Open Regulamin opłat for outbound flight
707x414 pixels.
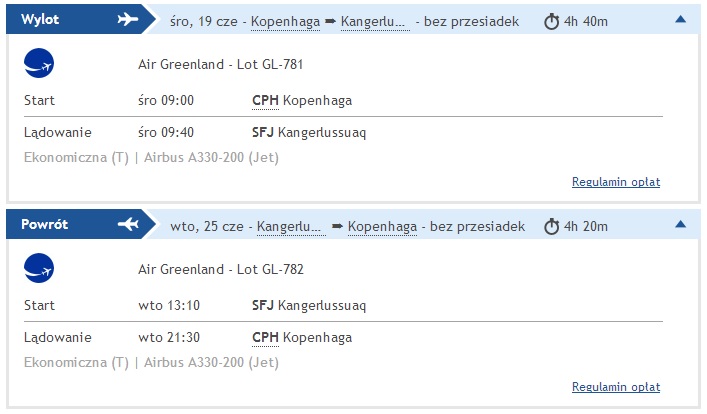[616, 182]
